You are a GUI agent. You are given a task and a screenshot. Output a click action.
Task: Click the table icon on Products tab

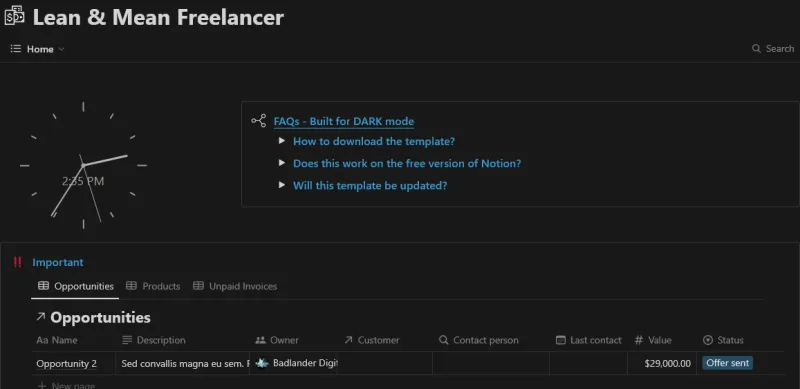coord(131,286)
